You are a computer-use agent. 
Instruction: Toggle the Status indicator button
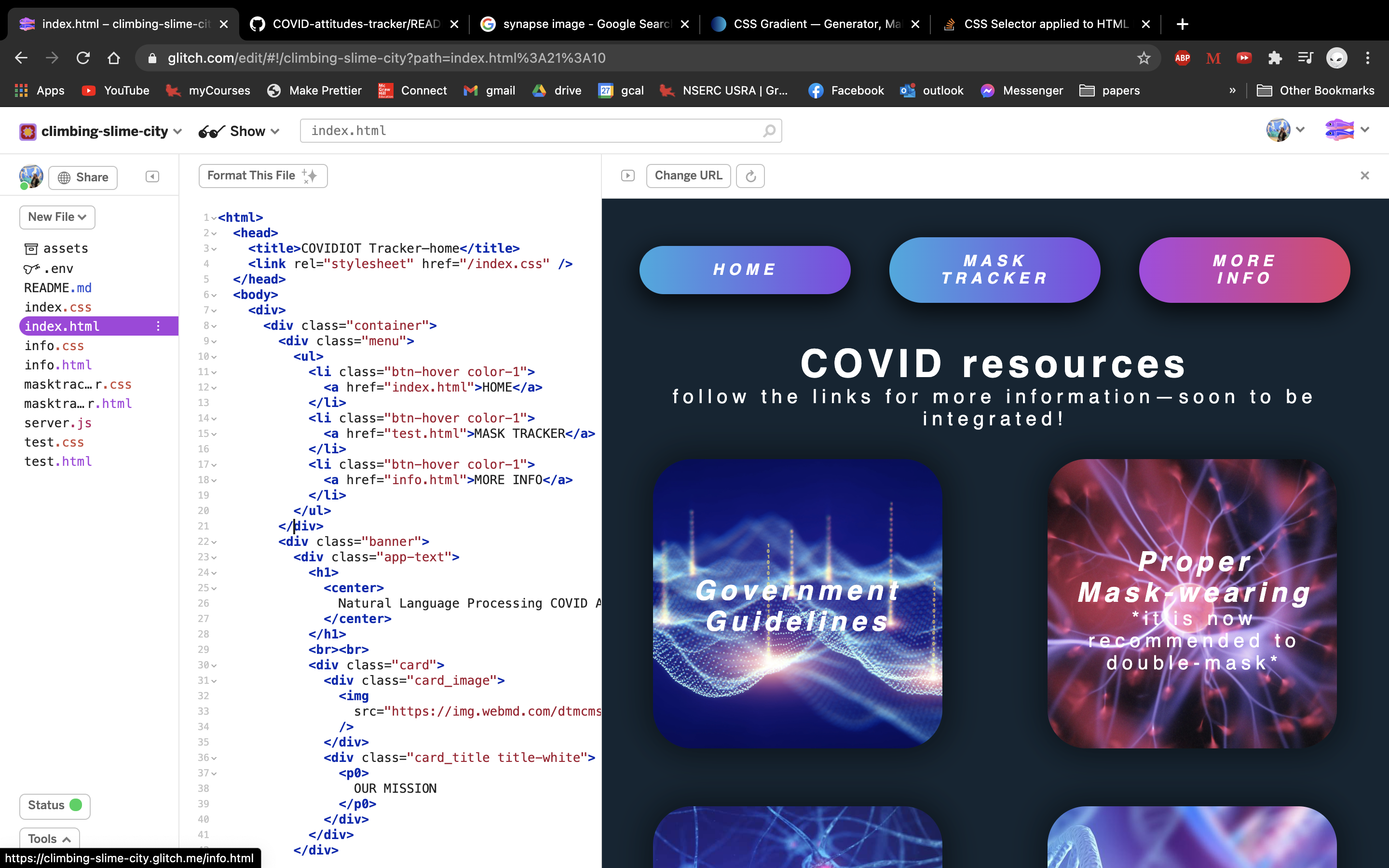coord(55,805)
